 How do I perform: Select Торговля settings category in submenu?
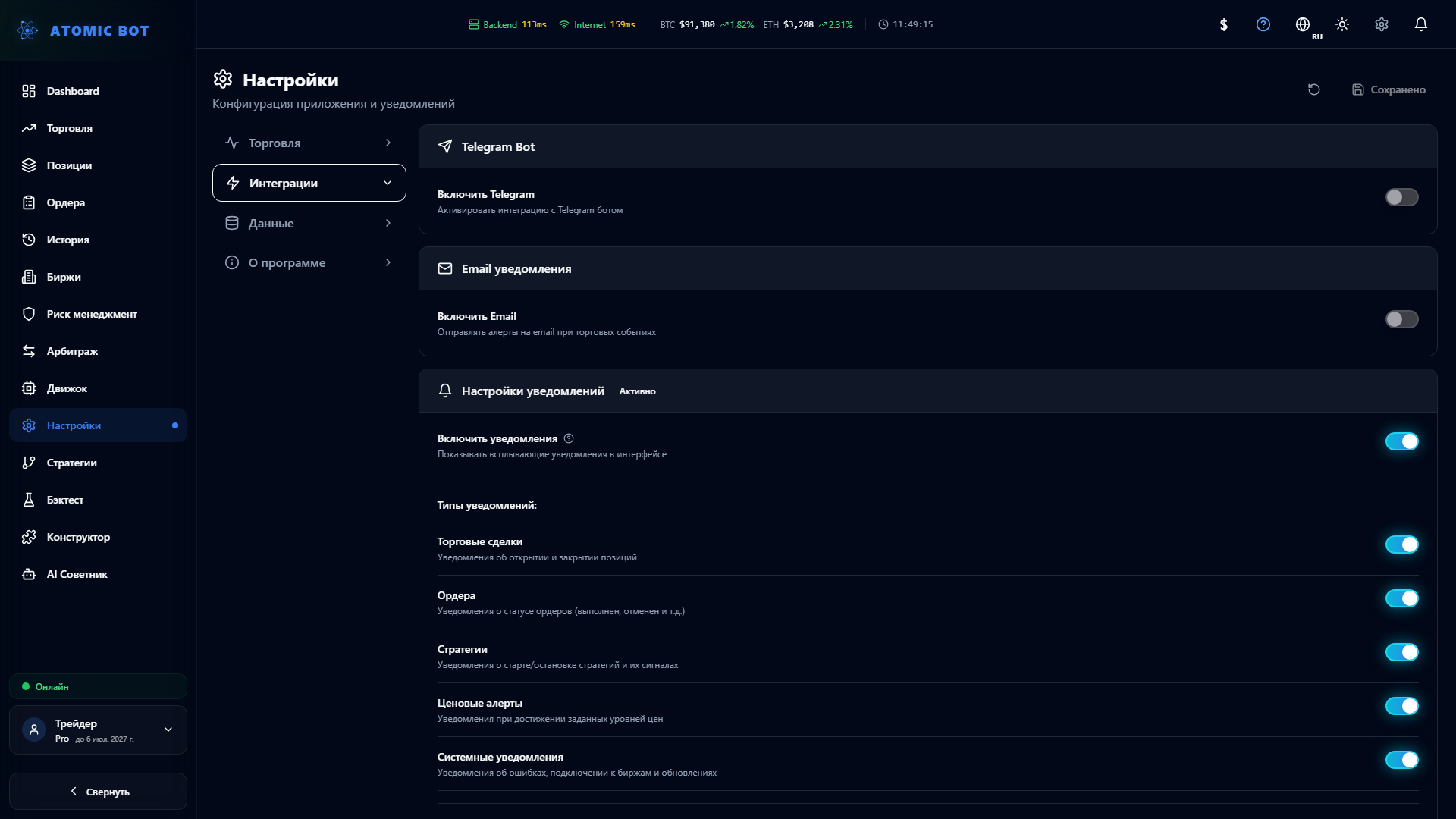309,143
